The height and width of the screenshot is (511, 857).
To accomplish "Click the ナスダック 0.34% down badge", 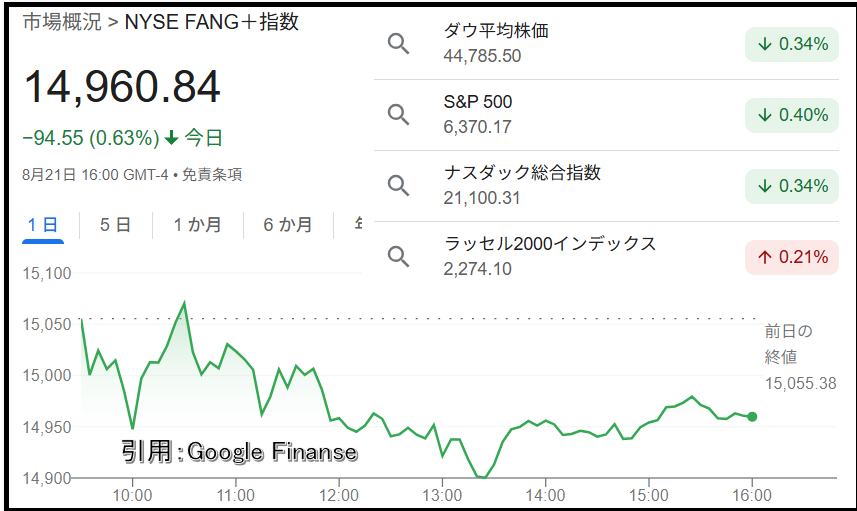I will (x=792, y=186).
